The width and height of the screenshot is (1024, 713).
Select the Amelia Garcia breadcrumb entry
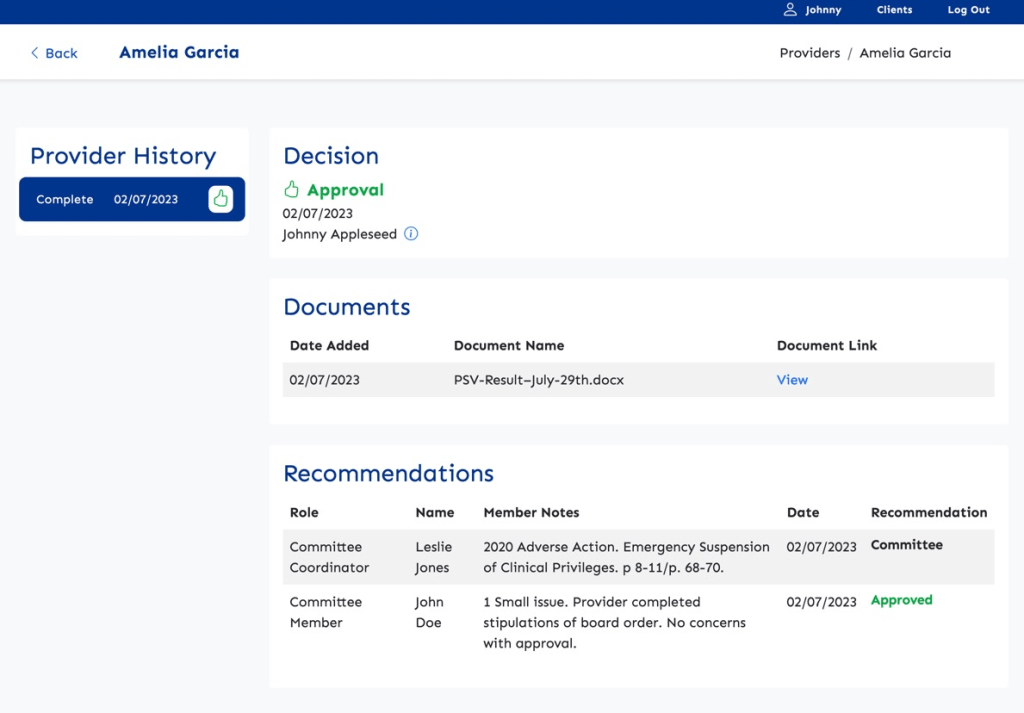(905, 52)
